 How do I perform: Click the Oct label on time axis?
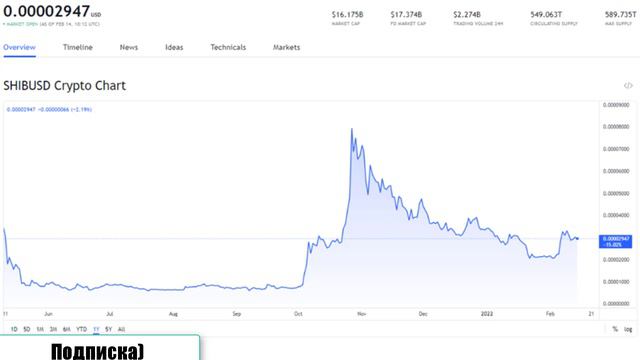tap(298, 314)
